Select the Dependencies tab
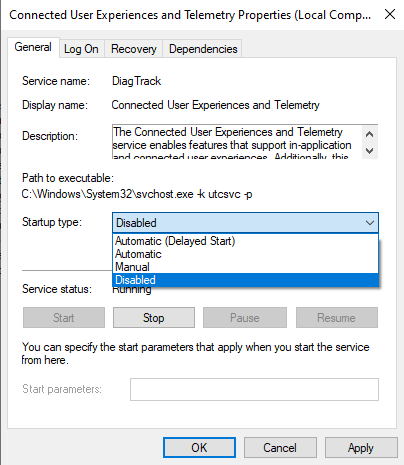 (x=203, y=49)
